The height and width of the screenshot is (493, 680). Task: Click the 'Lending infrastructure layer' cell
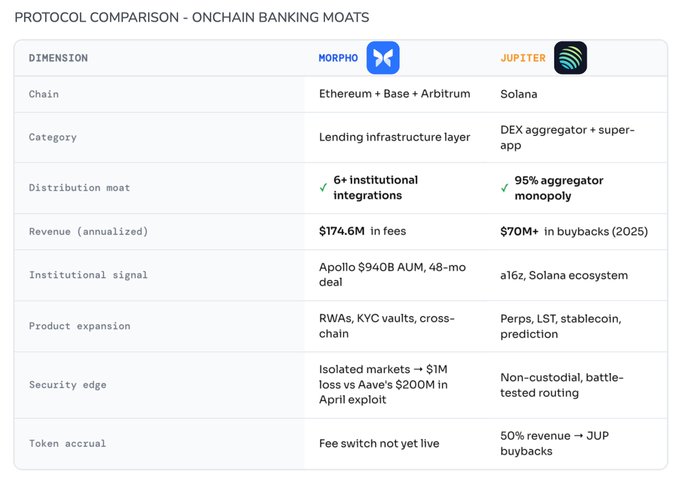point(395,137)
